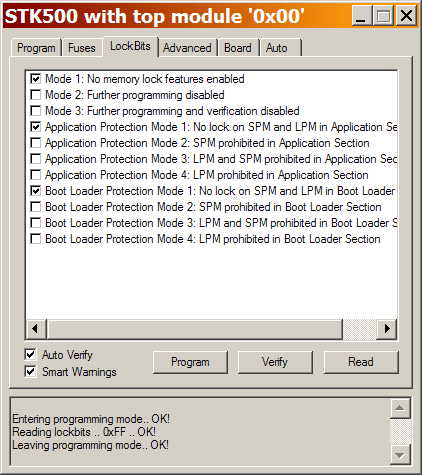Screen dimensions: 422x475
Task: Close the STK500 window
Action: (406, 16)
